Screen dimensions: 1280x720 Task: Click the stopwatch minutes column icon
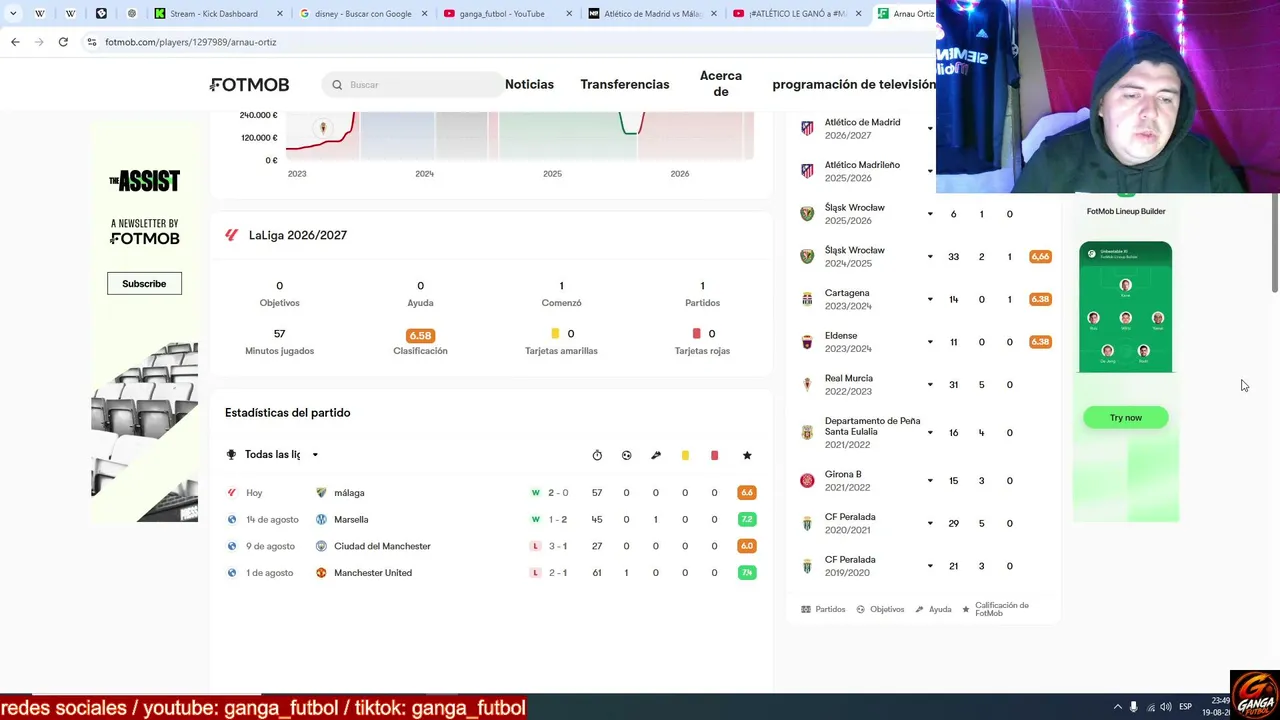[597, 455]
